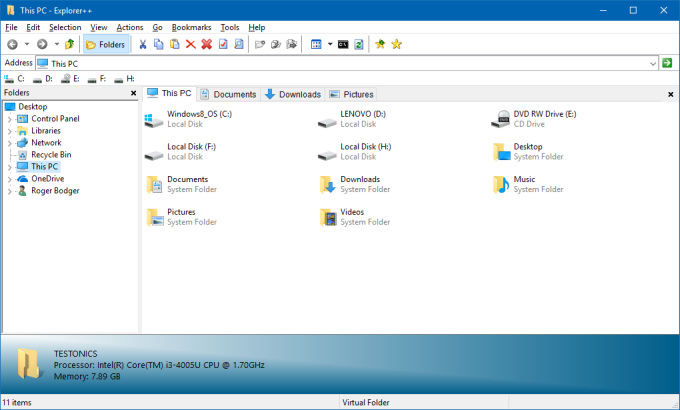Click the Add Bookmark star icon
The image size is (680, 410).
coord(380,44)
